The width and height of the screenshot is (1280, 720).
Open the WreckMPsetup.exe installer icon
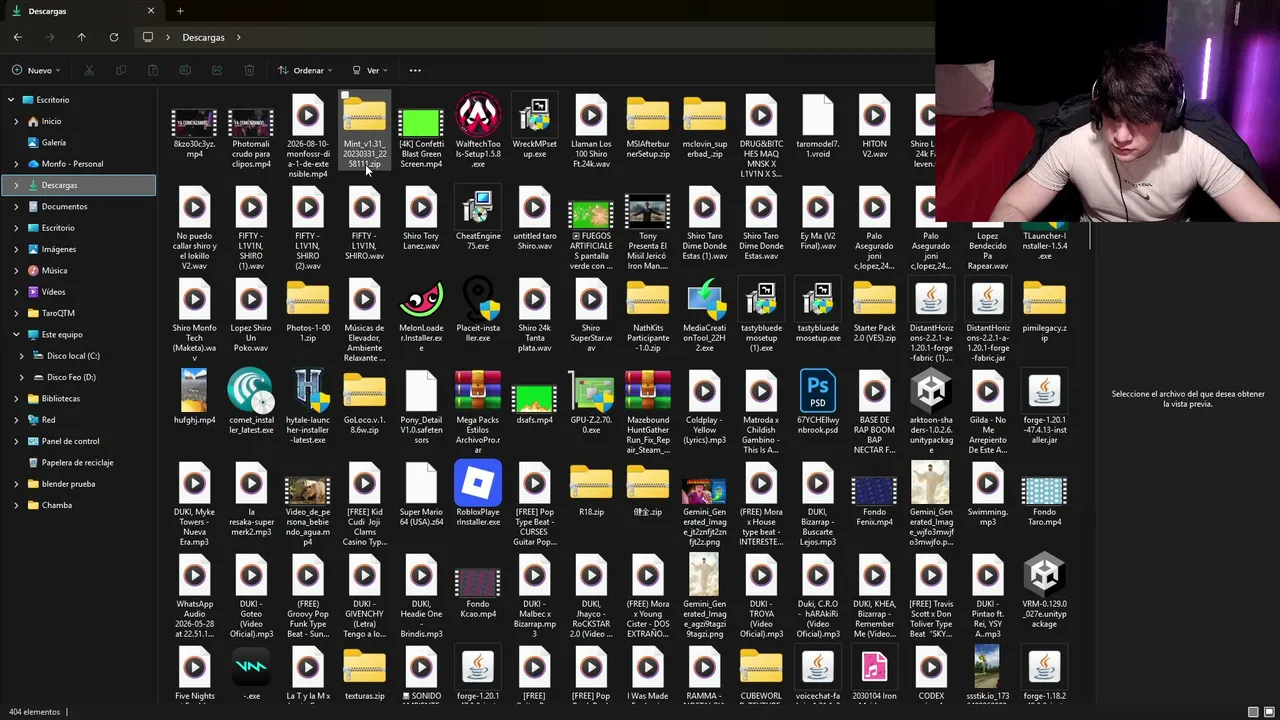tap(534, 116)
